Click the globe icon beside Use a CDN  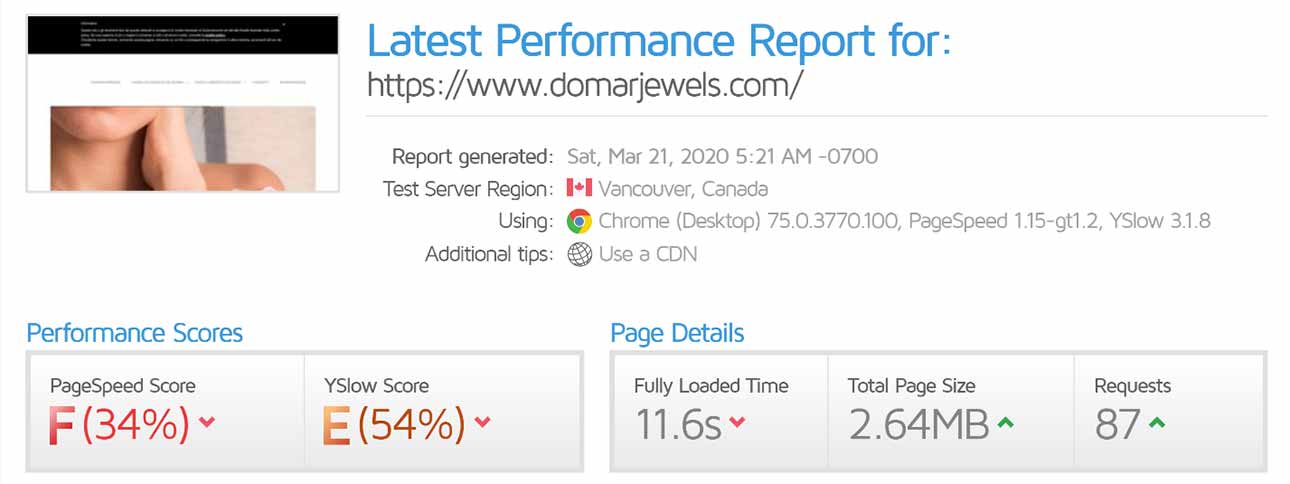click(579, 254)
